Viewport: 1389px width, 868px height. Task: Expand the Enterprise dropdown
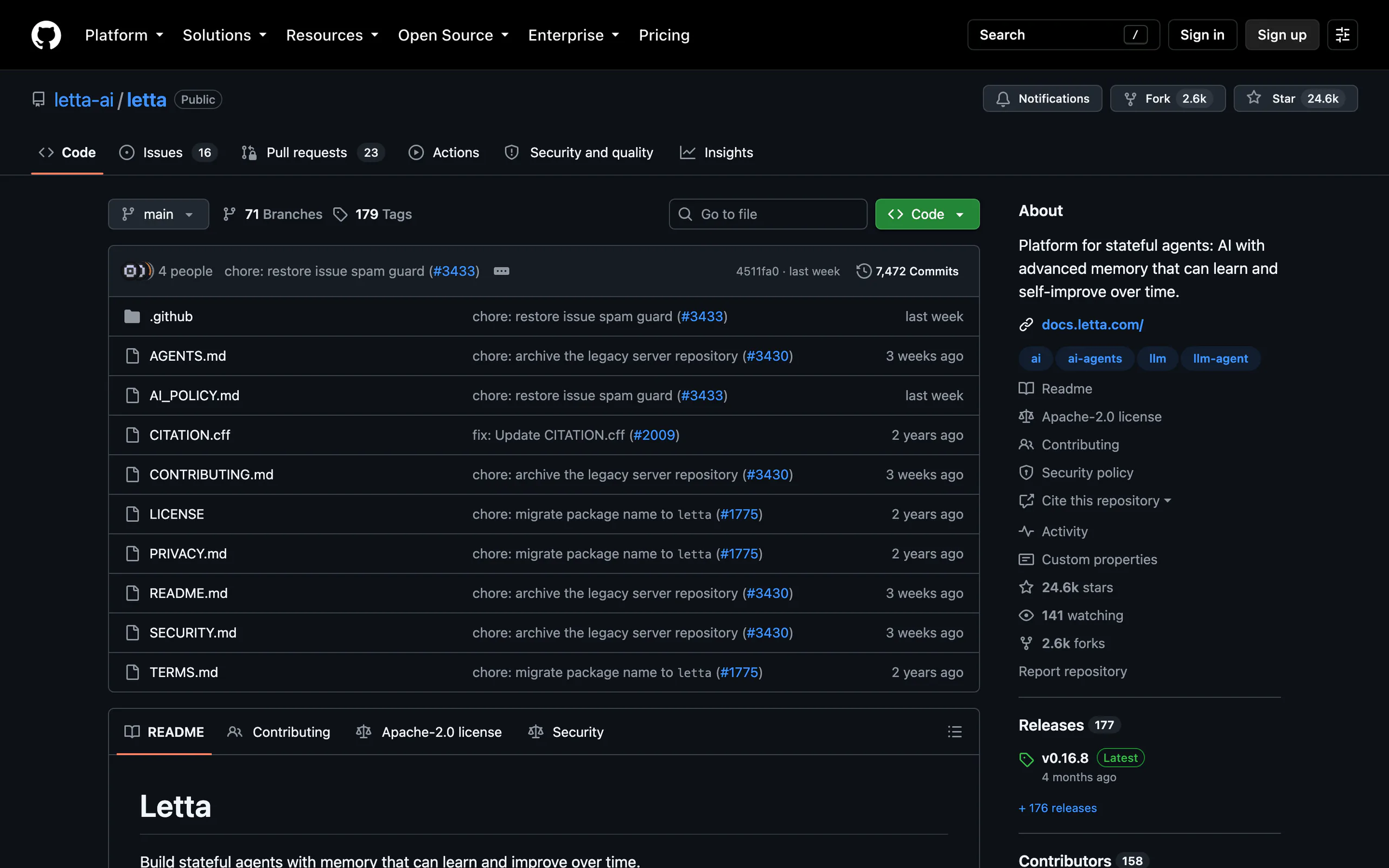pos(574,35)
